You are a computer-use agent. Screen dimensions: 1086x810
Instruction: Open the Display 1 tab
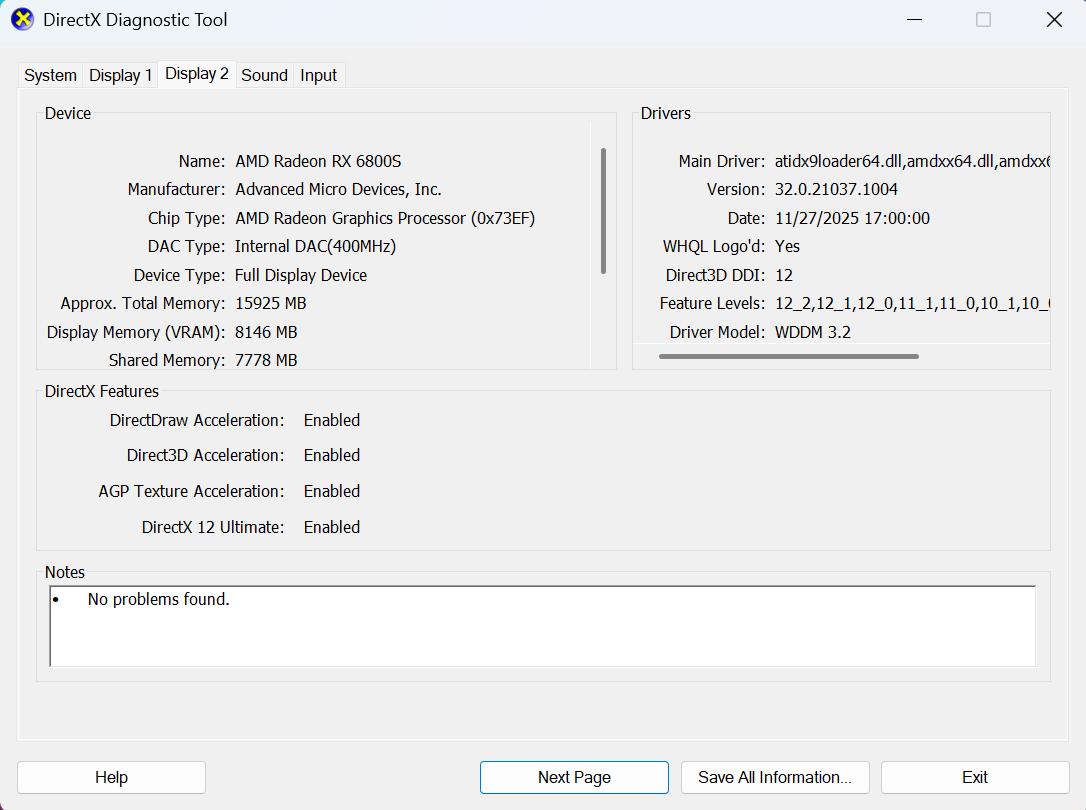click(x=120, y=75)
